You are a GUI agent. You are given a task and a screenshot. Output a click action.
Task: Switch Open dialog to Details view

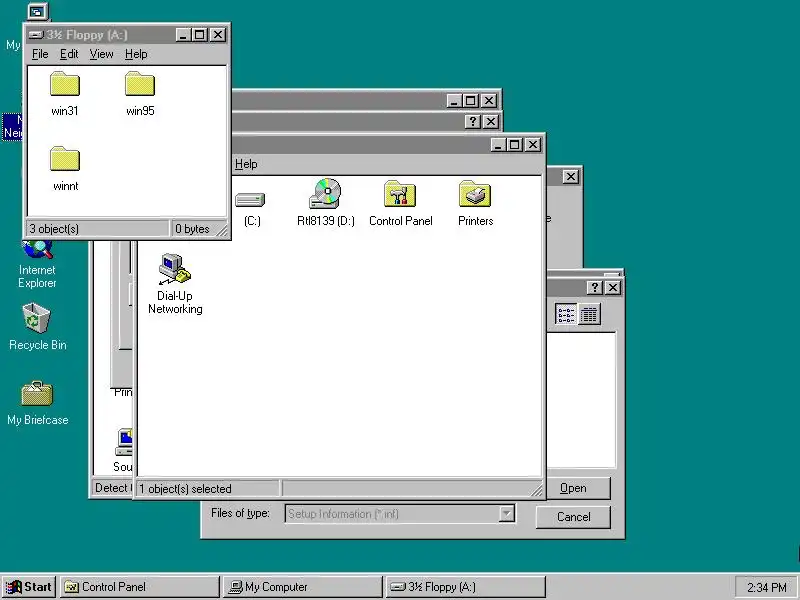pos(589,314)
